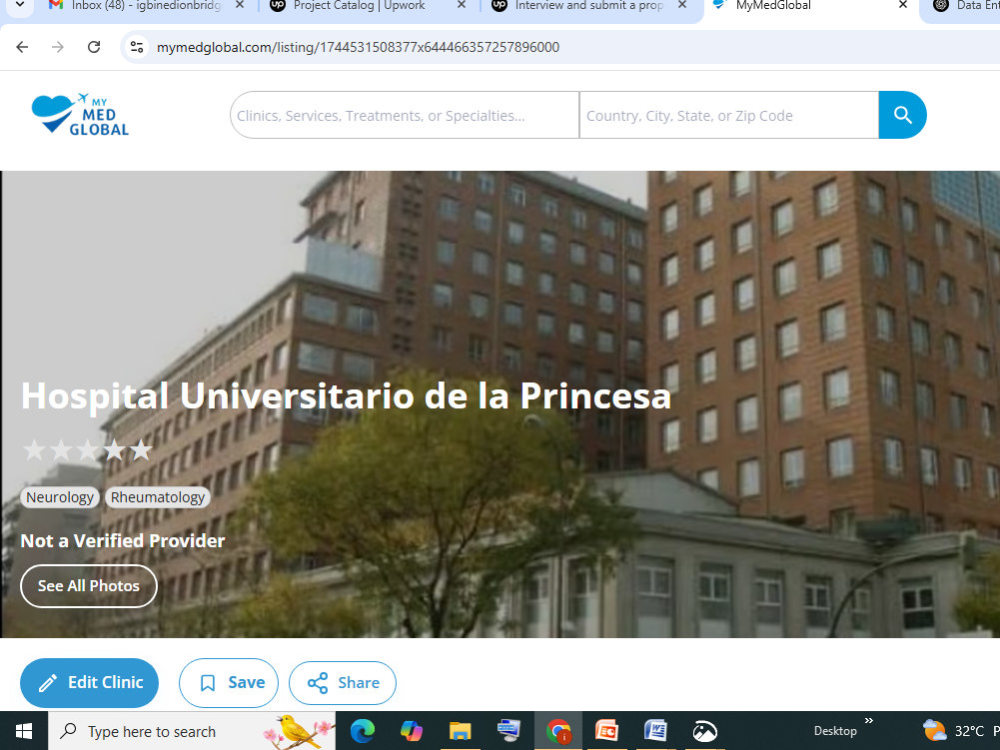
Task: Click the Type here to search box
Action: click(191, 731)
